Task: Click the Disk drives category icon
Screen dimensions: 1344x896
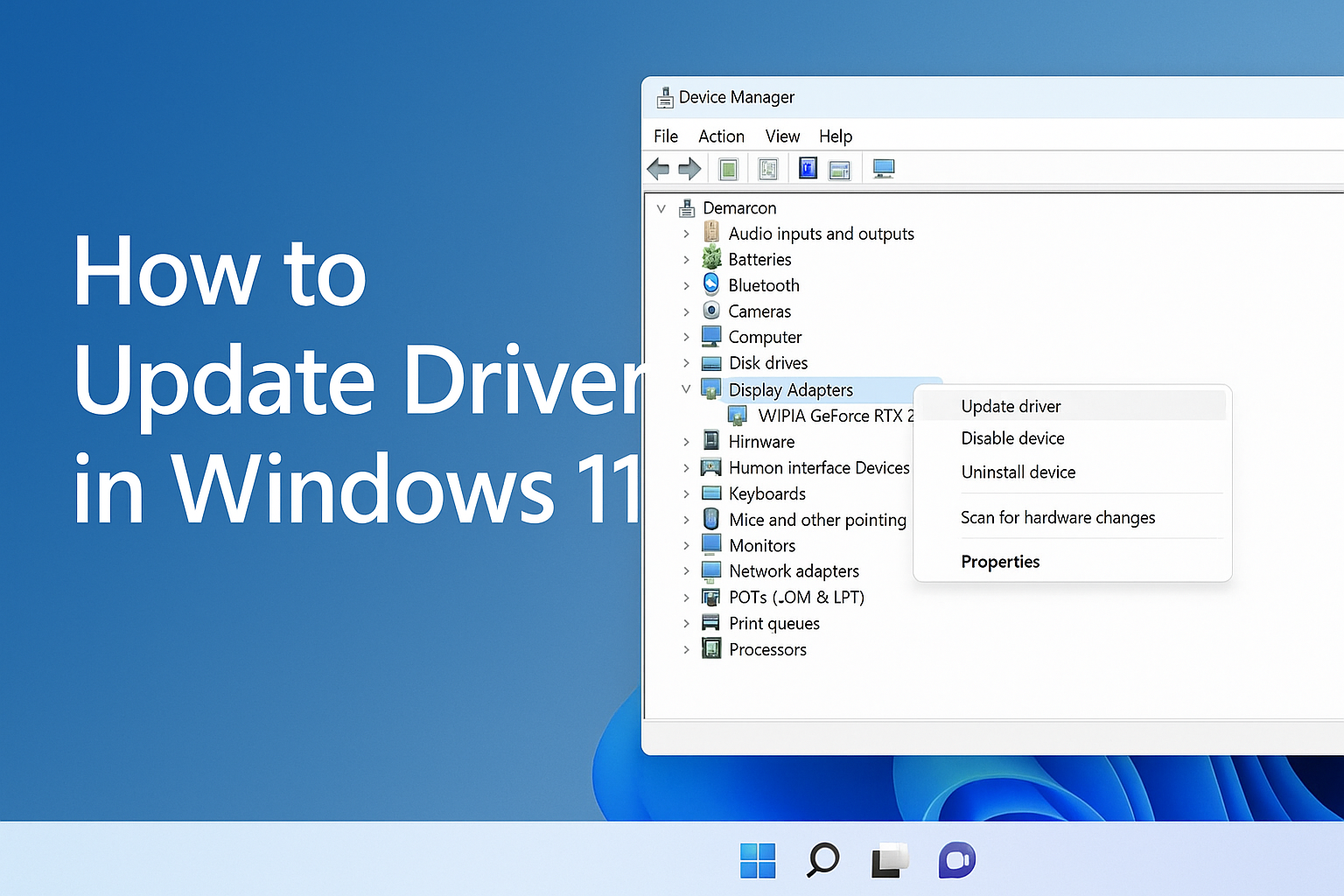Action: 712,363
